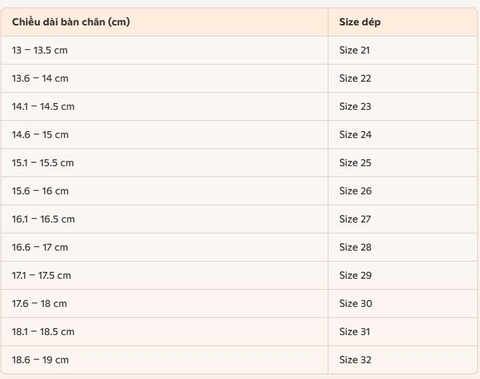Click the '14.6 – 15 cm' cell
480x379 pixels.
point(165,135)
